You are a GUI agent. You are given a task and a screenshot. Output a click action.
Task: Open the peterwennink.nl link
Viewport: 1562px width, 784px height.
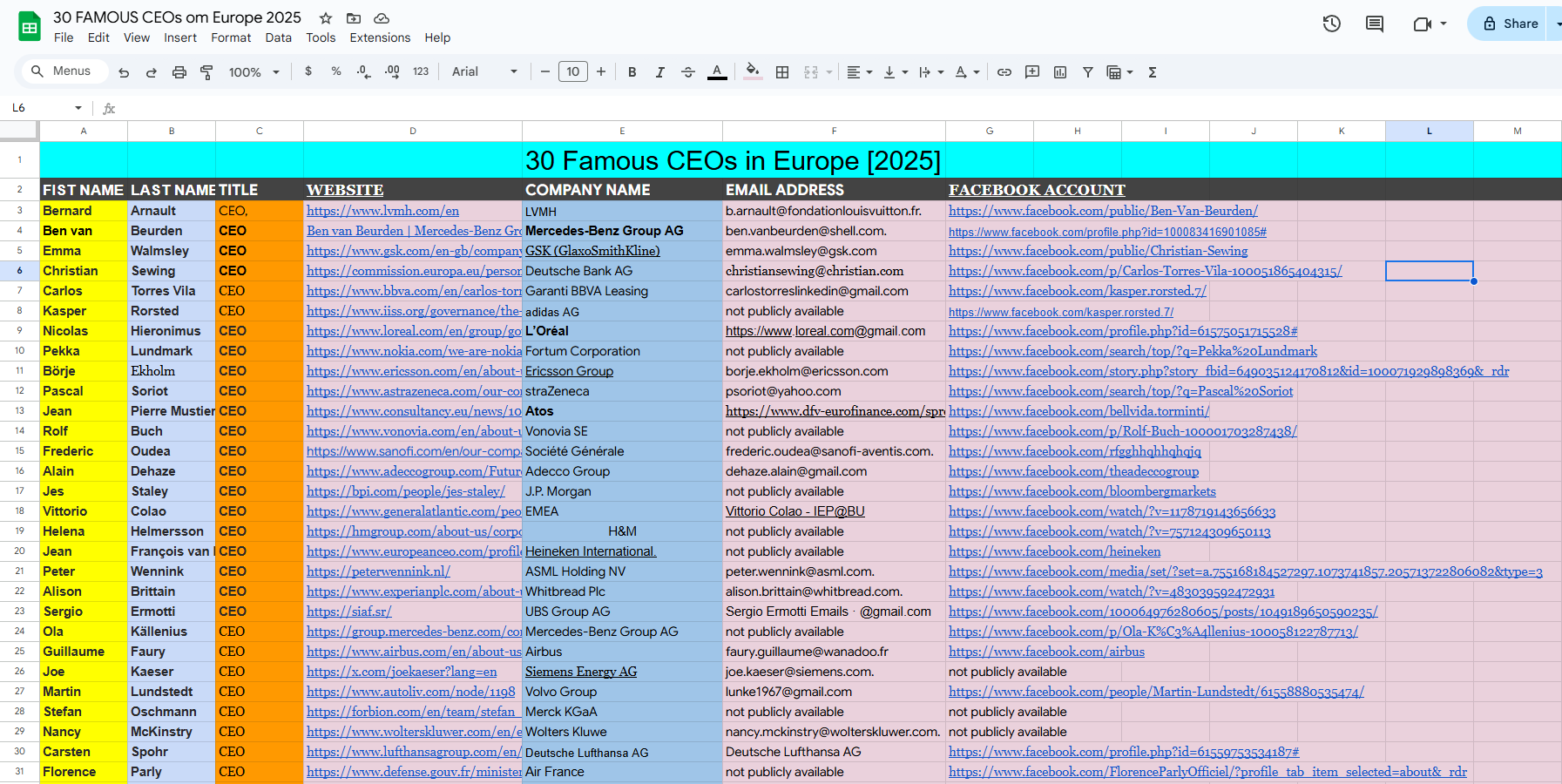[378, 571]
